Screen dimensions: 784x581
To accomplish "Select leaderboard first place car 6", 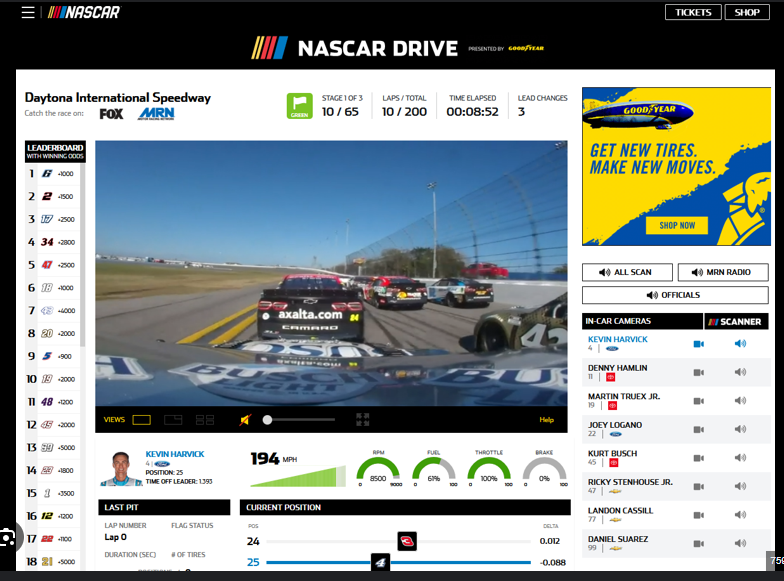I will (x=52, y=174).
